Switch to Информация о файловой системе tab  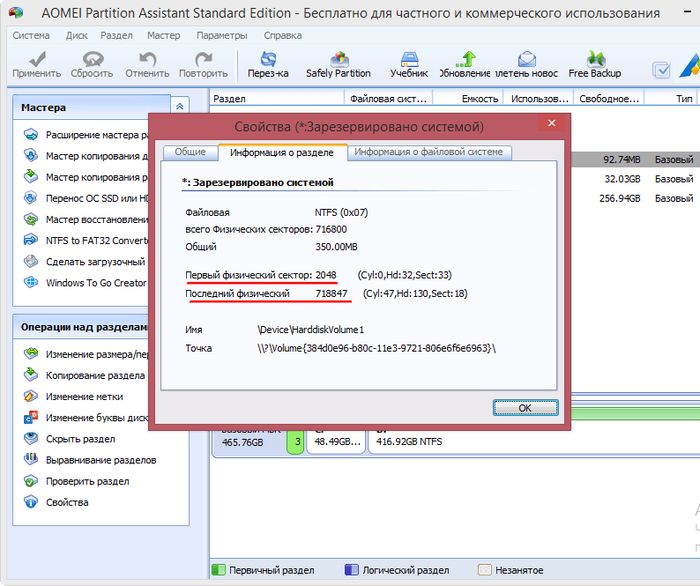(430, 152)
